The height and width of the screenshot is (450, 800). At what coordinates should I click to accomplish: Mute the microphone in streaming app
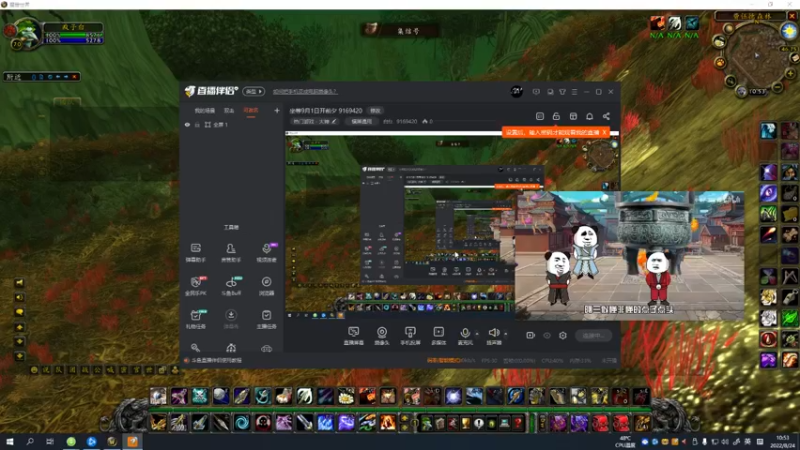point(465,336)
